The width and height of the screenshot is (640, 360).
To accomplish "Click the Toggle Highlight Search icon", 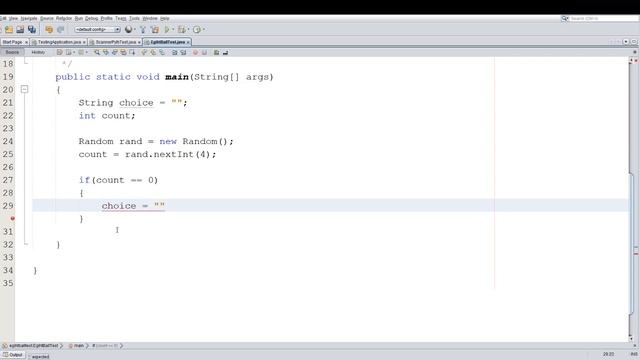I will pos(123,52).
